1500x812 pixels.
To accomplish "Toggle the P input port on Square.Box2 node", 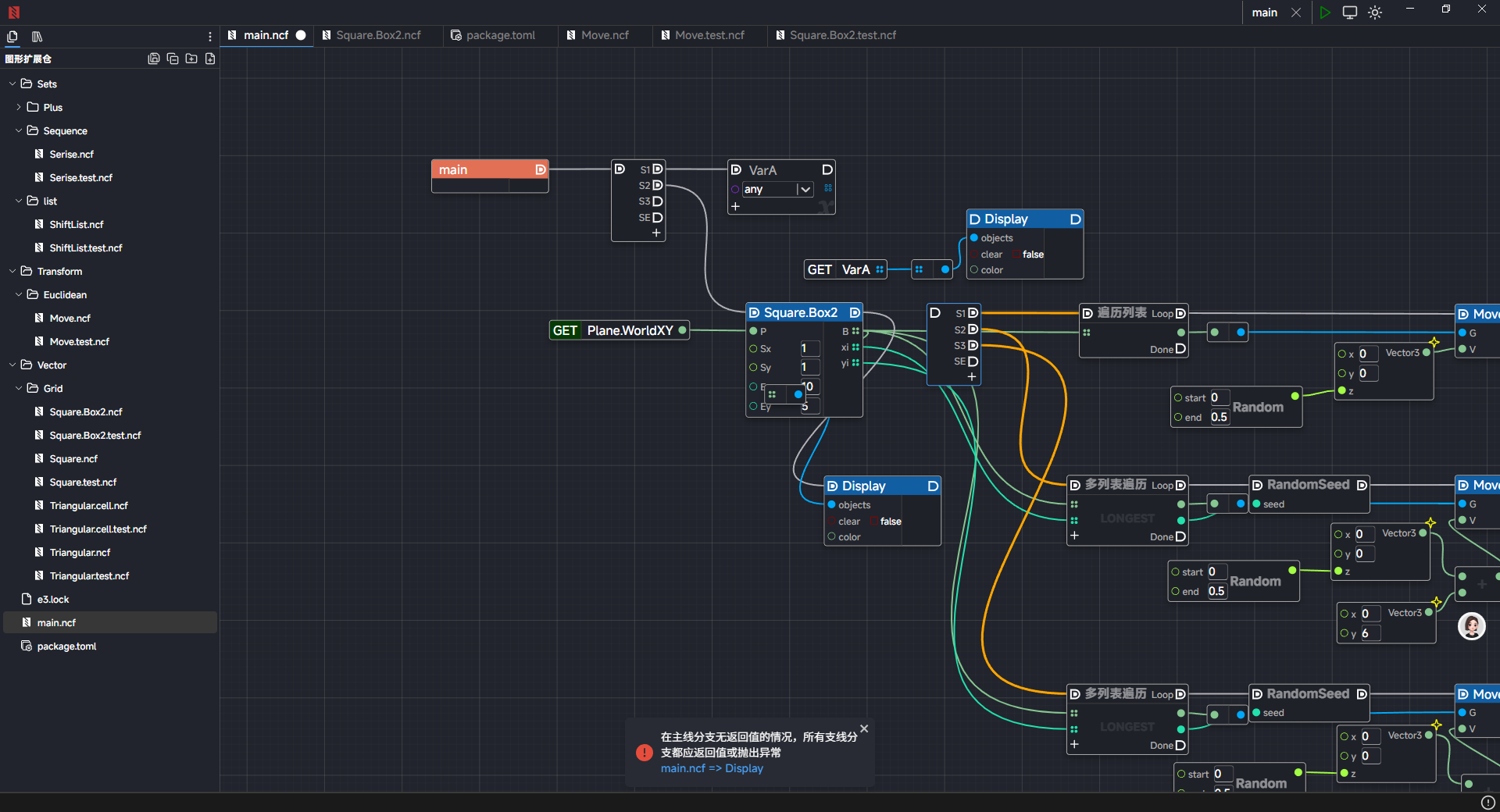I will (x=753, y=331).
